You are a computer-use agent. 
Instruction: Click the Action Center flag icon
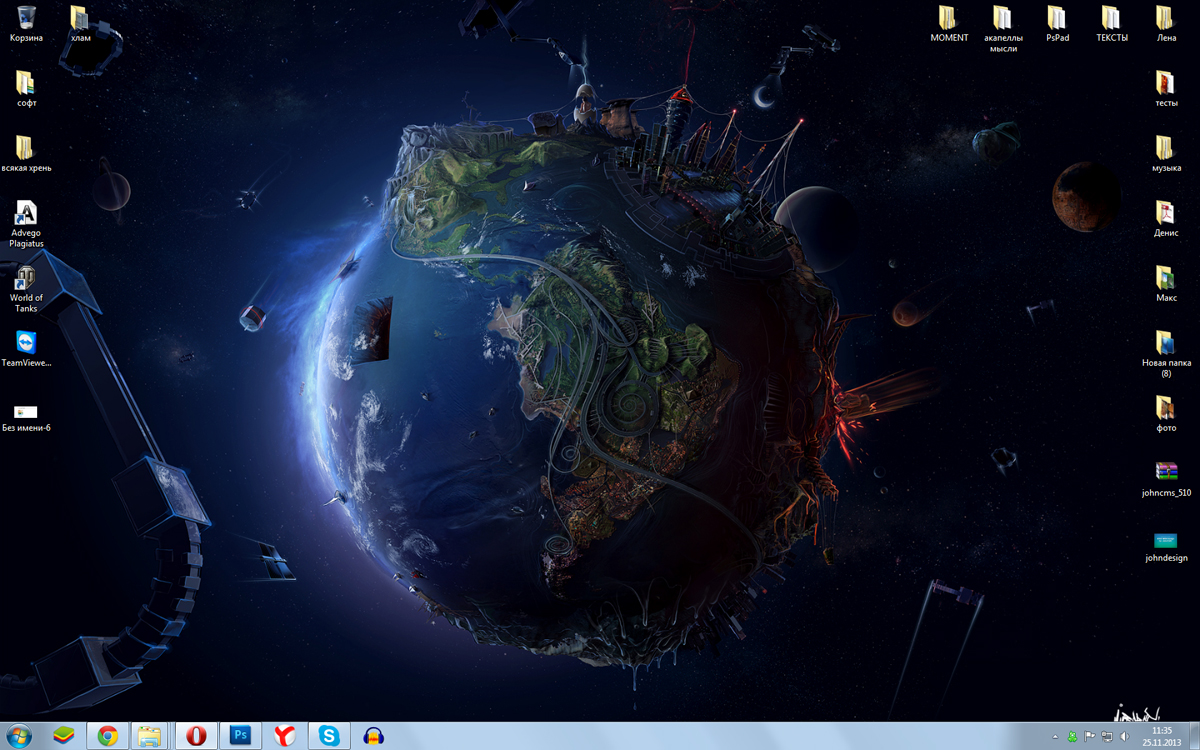(1090, 737)
